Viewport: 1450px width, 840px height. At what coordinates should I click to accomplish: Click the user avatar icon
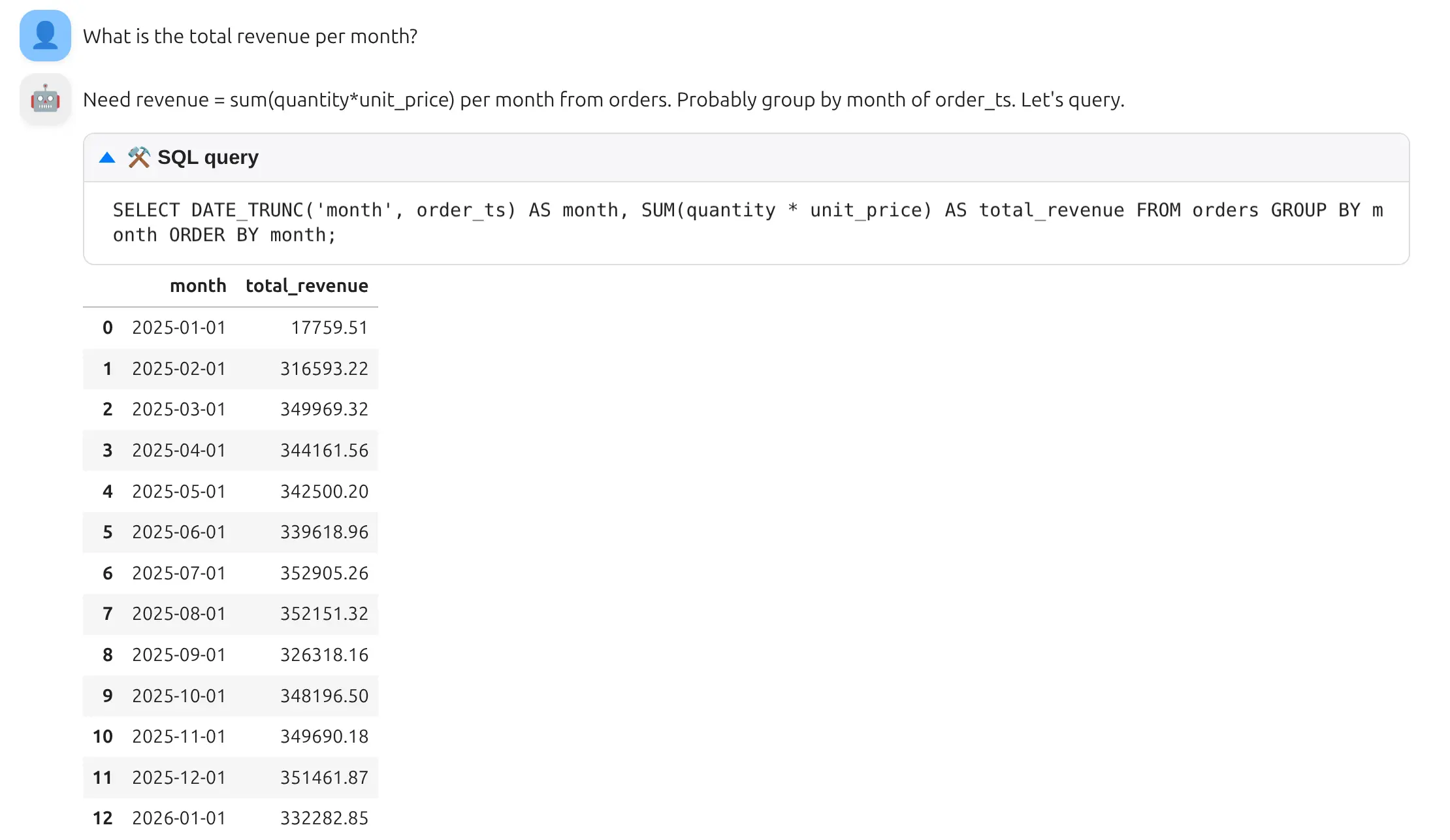click(x=45, y=36)
